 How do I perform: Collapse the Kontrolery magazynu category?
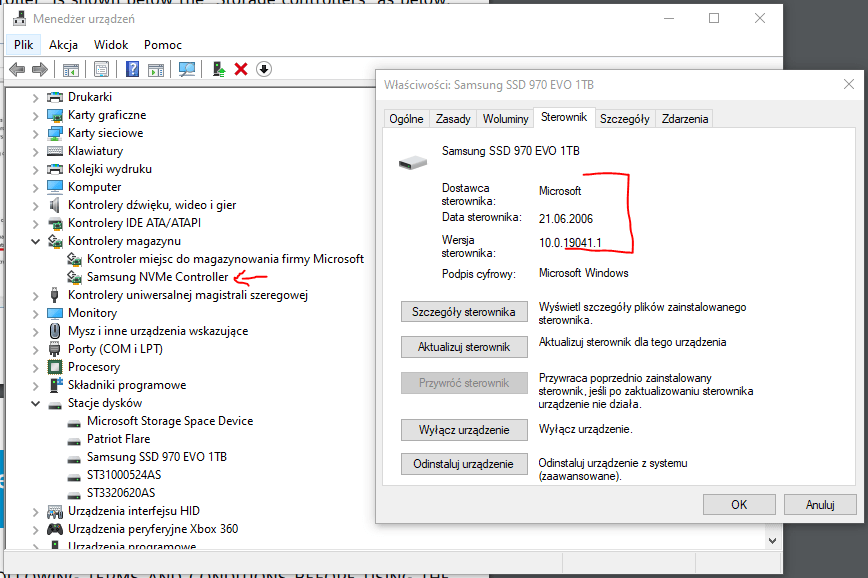(x=35, y=241)
